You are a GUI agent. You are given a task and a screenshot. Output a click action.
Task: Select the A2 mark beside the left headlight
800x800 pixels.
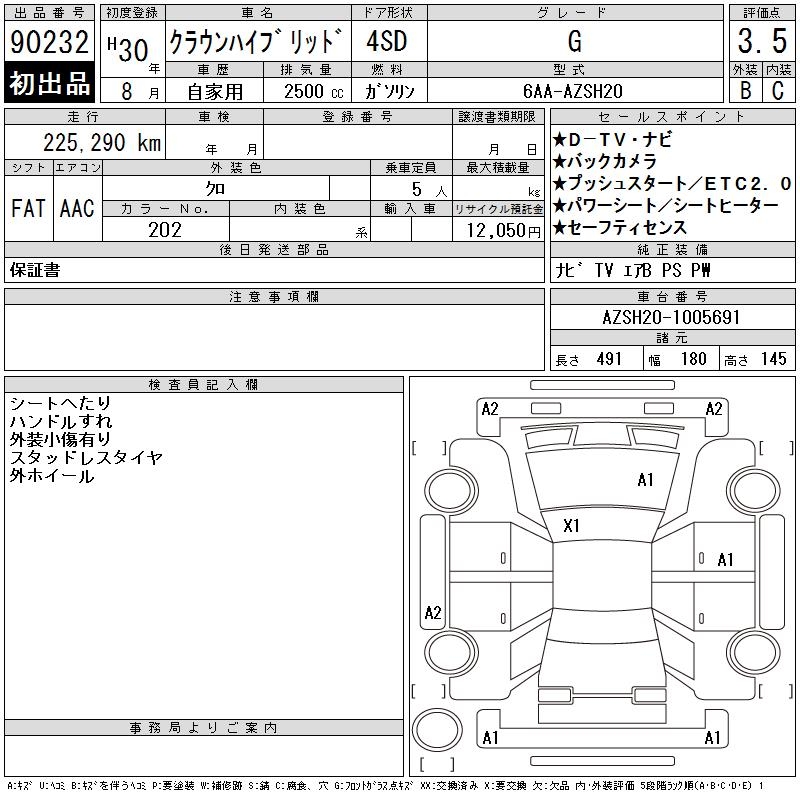pos(490,408)
